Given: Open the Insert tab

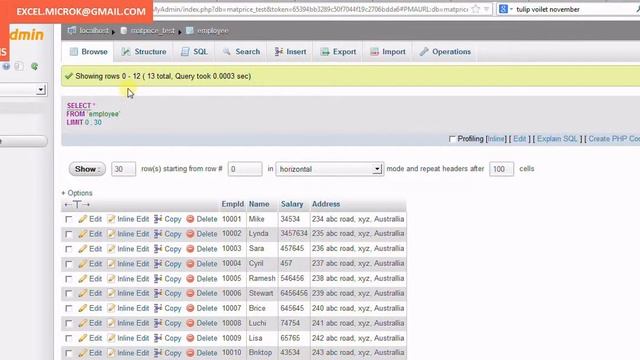Looking at the screenshot, I should coord(290,52).
